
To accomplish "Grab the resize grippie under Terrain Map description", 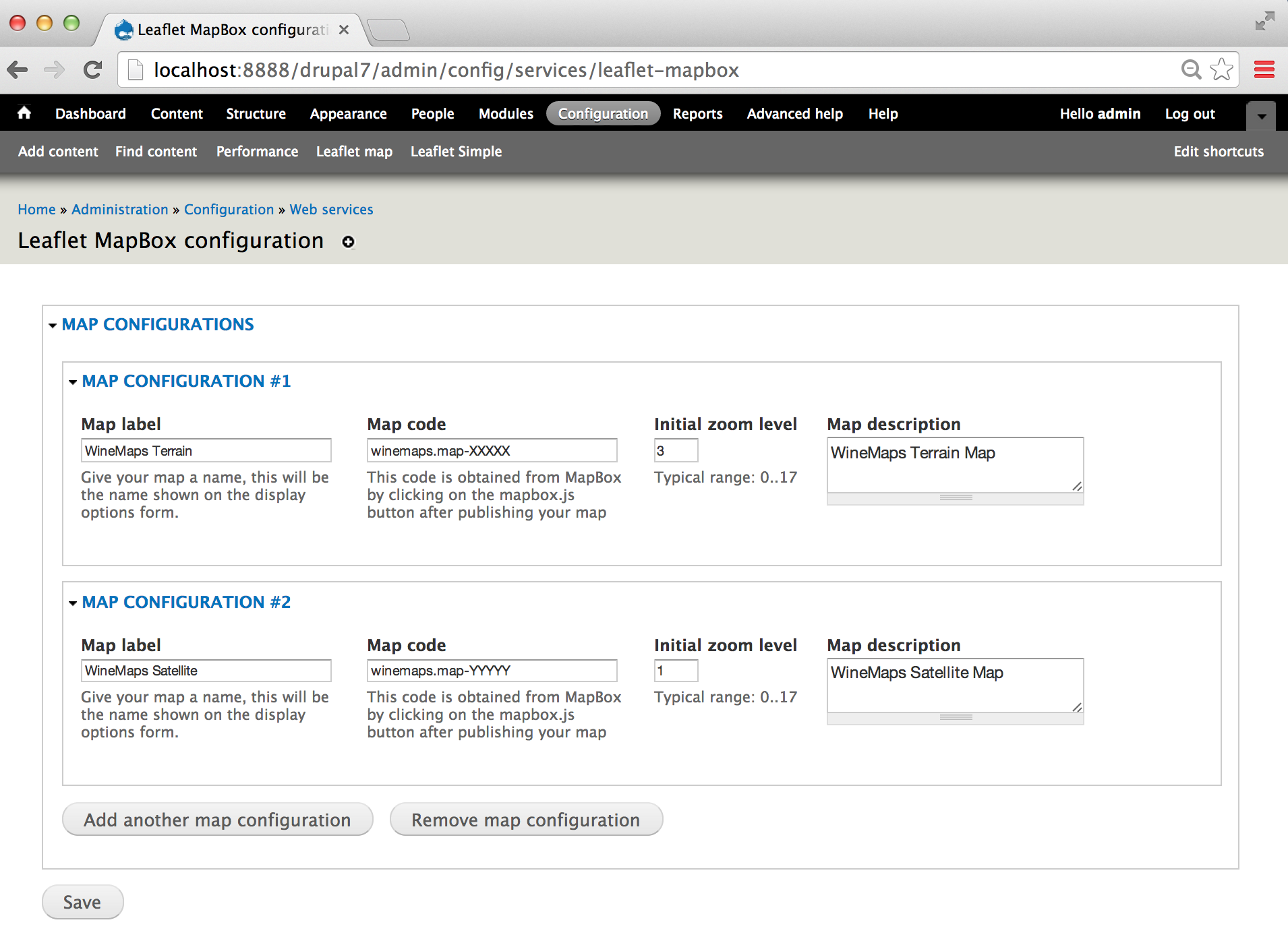I will pos(955,498).
